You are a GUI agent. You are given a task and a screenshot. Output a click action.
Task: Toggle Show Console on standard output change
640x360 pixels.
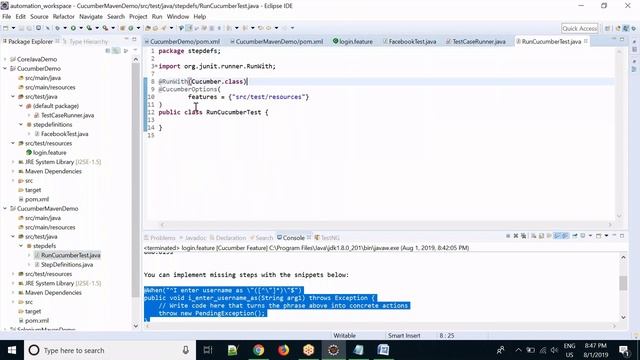pos(557,236)
